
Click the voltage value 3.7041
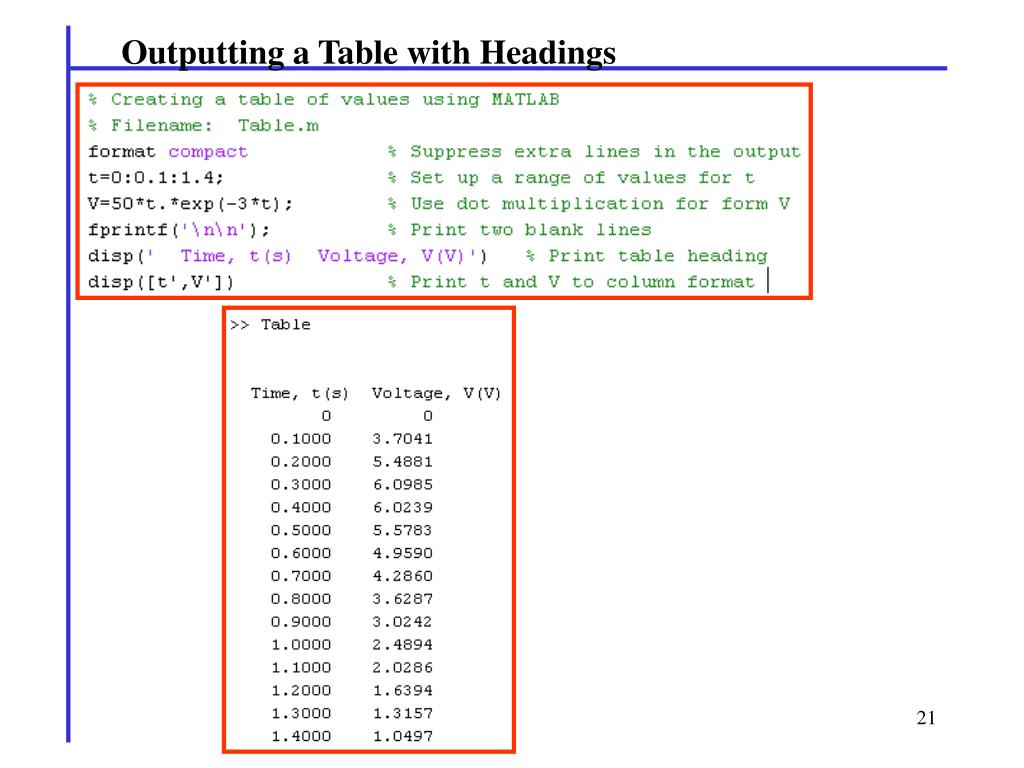(402, 439)
